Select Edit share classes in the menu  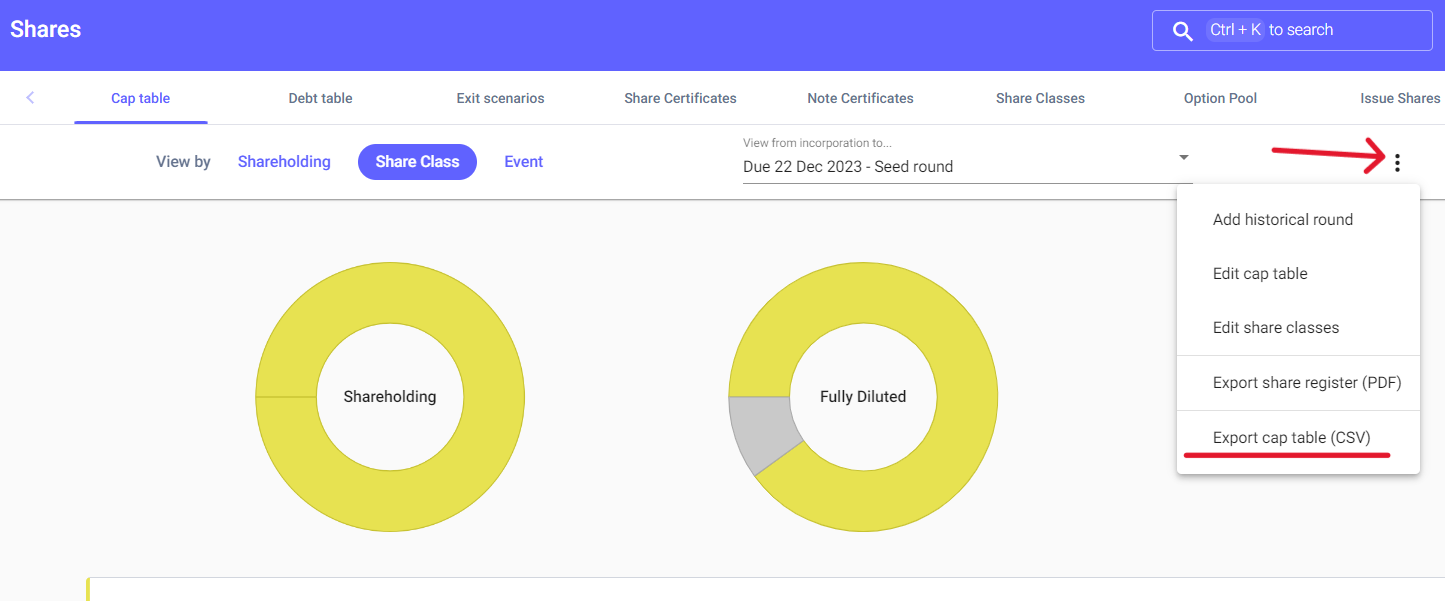pyautogui.click(x=1275, y=328)
